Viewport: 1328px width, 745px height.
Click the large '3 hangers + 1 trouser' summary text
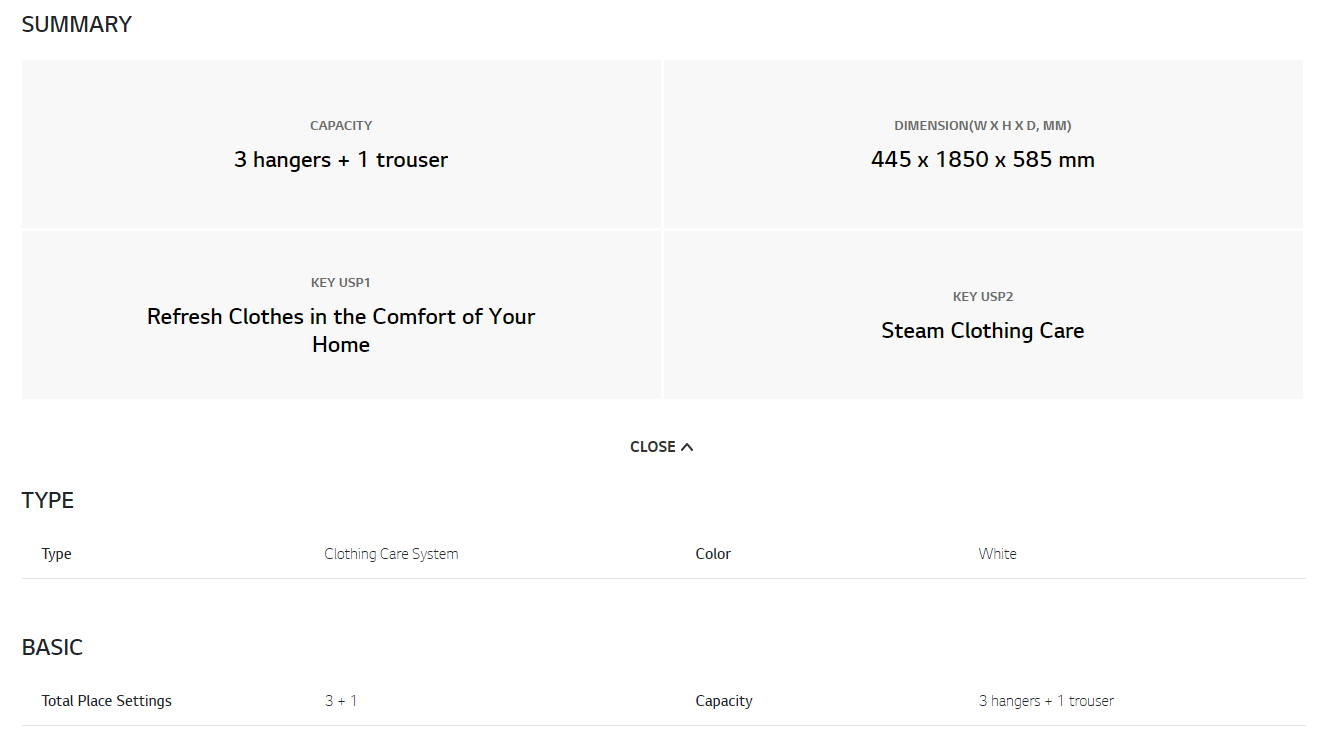click(x=341, y=160)
